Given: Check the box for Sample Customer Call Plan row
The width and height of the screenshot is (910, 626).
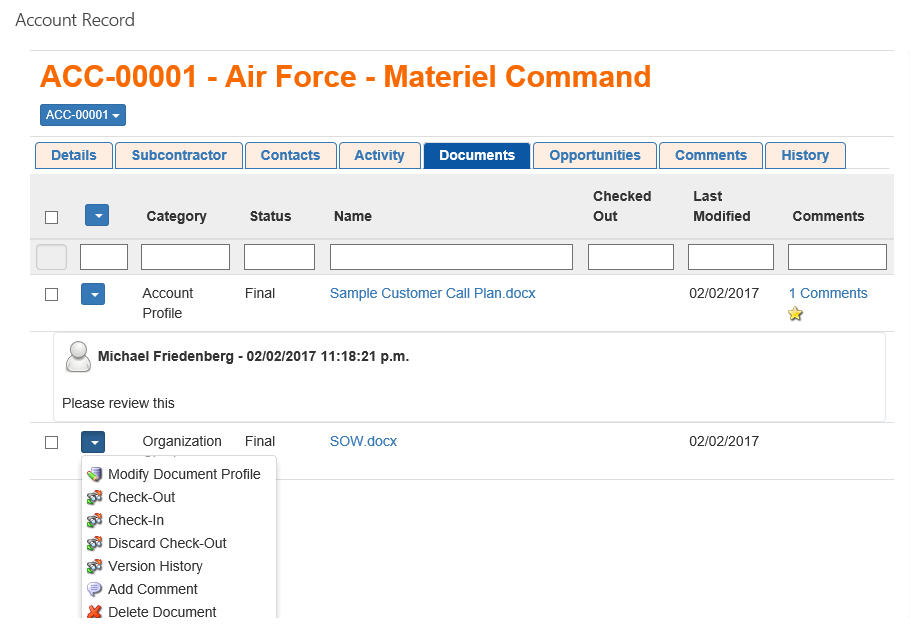Looking at the screenshot, I should pos(52,294).
